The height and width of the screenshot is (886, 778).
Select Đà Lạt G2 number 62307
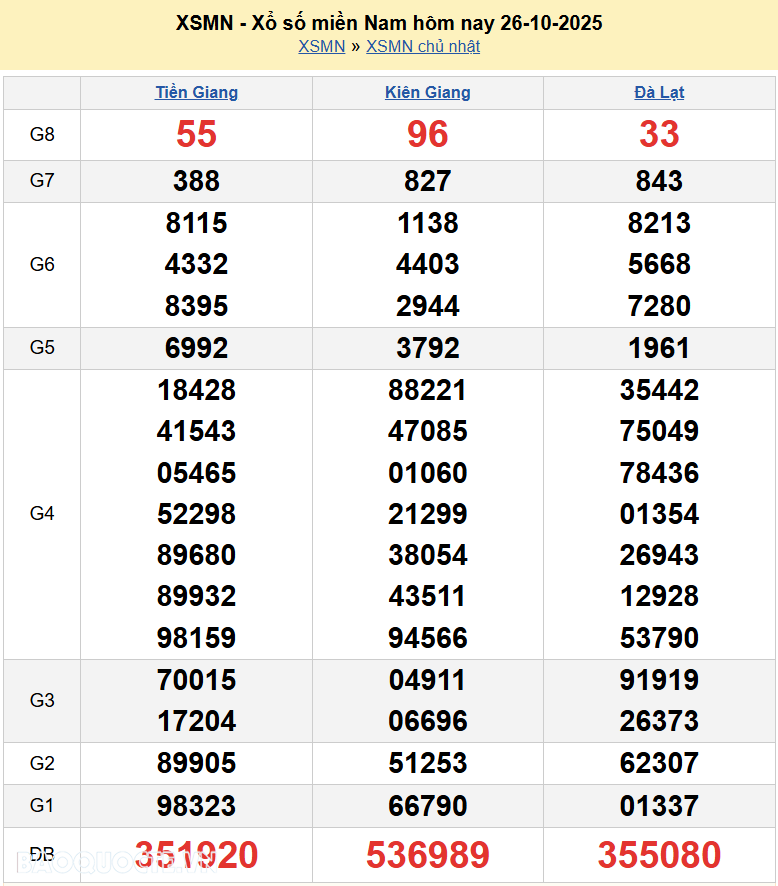click(659, 764)
